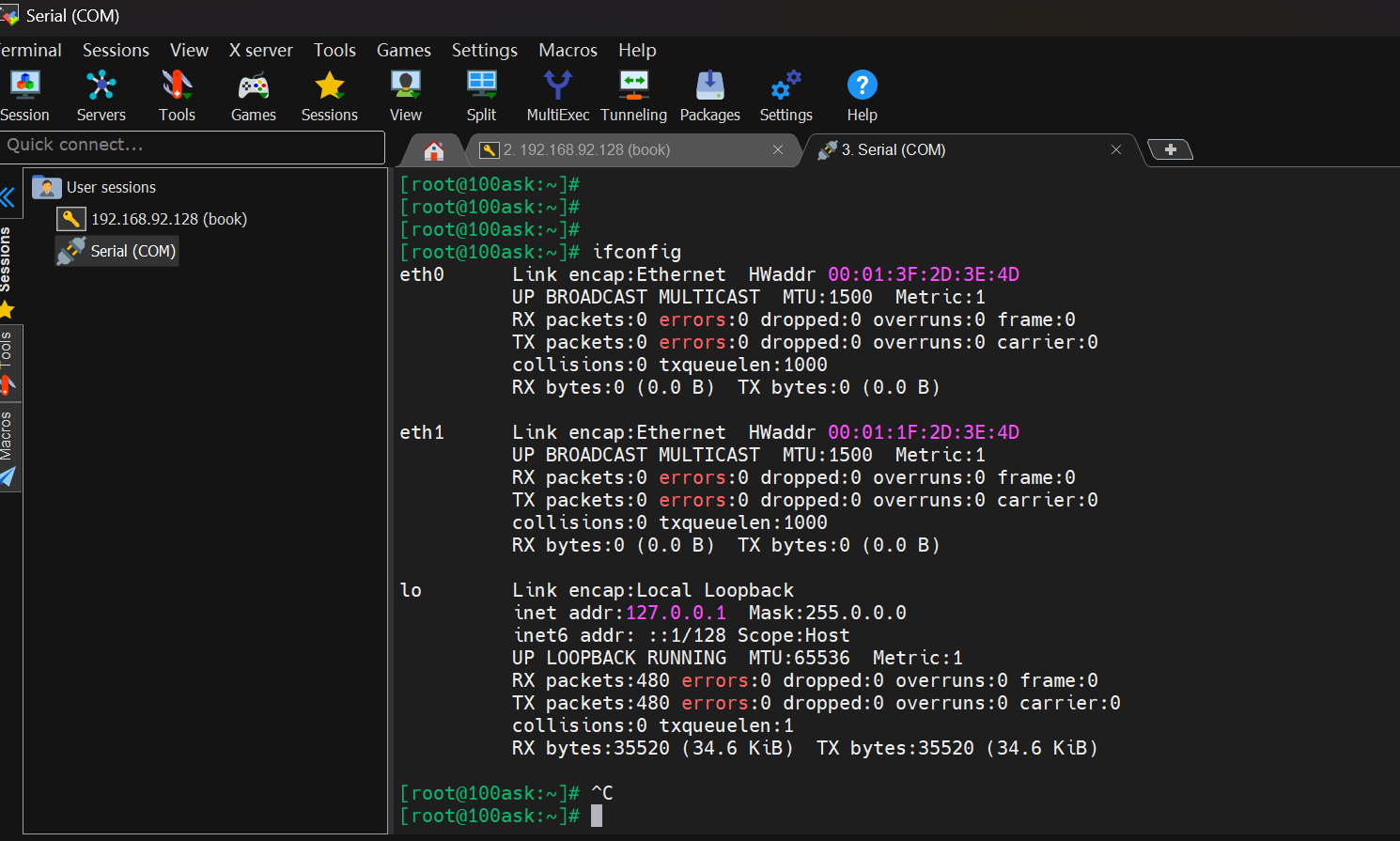This screenshot has height=841, width=1400.
Task: Open the Macros menu
Action: (568, 50)
